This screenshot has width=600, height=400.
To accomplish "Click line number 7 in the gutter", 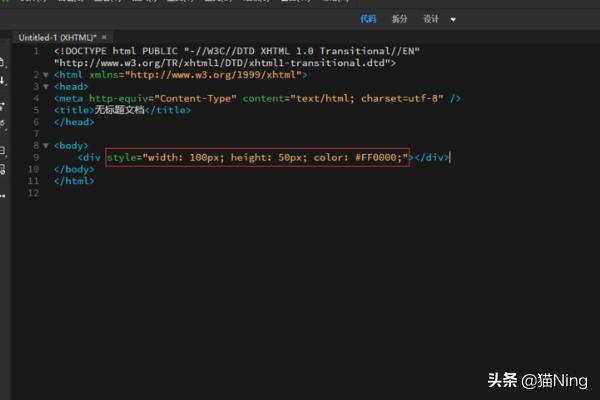I will [36, 134].
